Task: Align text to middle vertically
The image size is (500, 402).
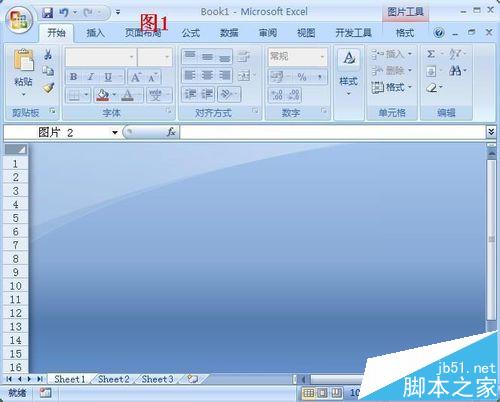Action: tap(207, 57)
